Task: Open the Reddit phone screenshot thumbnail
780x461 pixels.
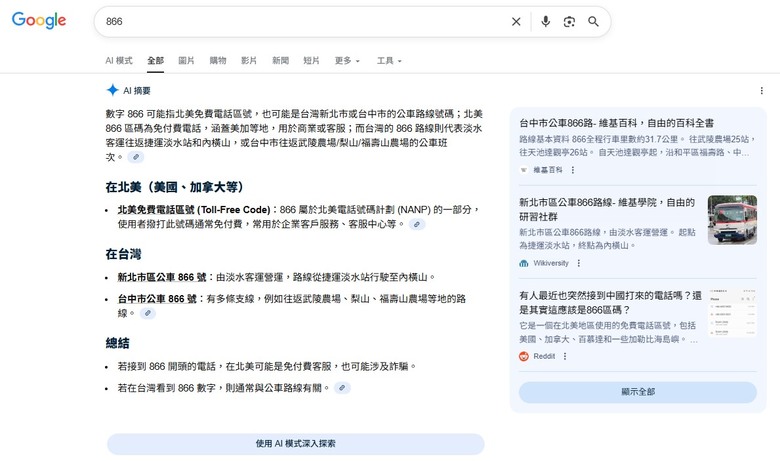Action: click(x=732, y=313)
